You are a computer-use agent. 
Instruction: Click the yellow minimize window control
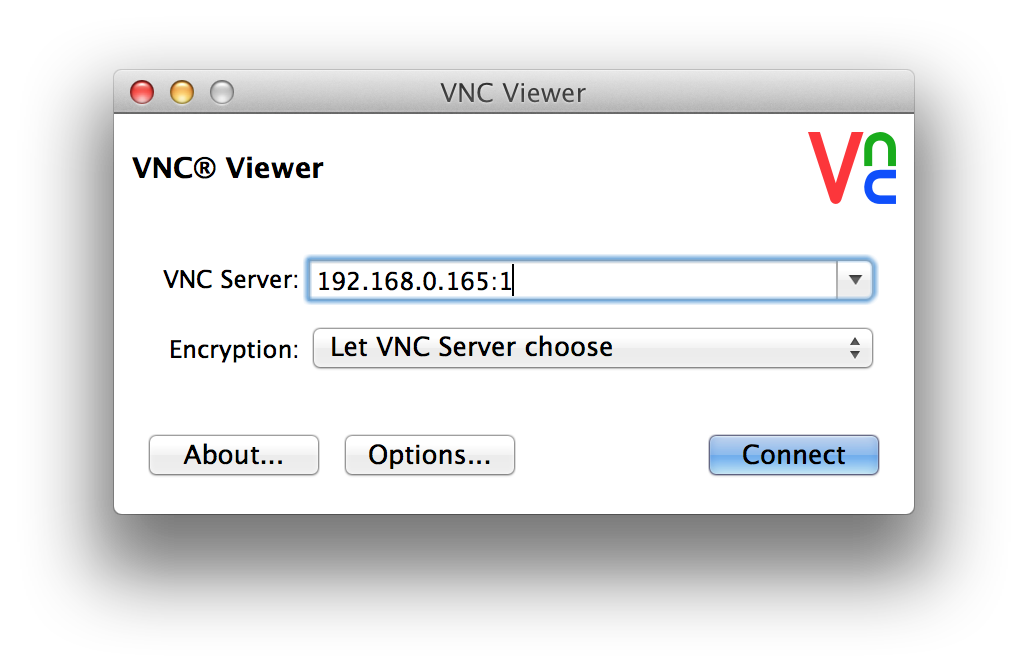click(181, 91)
